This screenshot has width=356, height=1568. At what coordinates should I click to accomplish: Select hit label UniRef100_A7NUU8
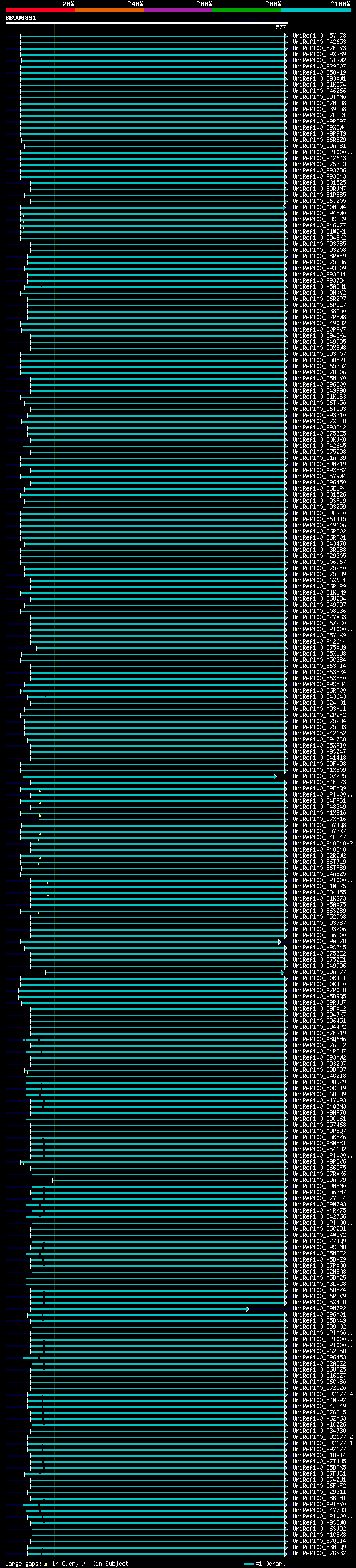point(319,103)
